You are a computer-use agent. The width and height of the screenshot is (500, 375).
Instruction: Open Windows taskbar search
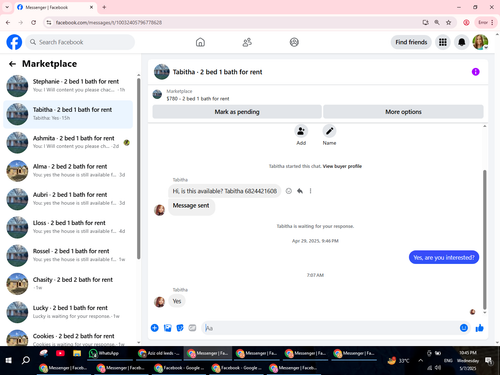pyautogui.click(x=26, y=360)
